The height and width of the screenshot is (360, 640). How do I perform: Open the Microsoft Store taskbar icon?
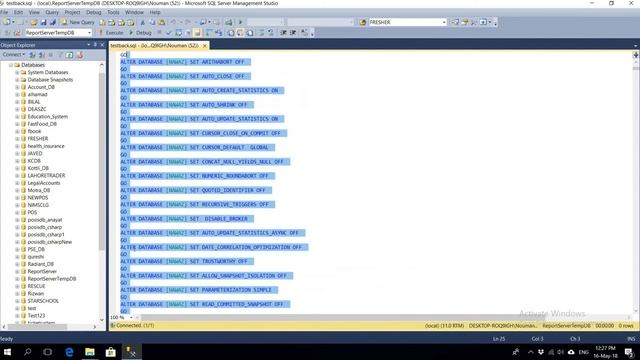(x=111, y=352)
